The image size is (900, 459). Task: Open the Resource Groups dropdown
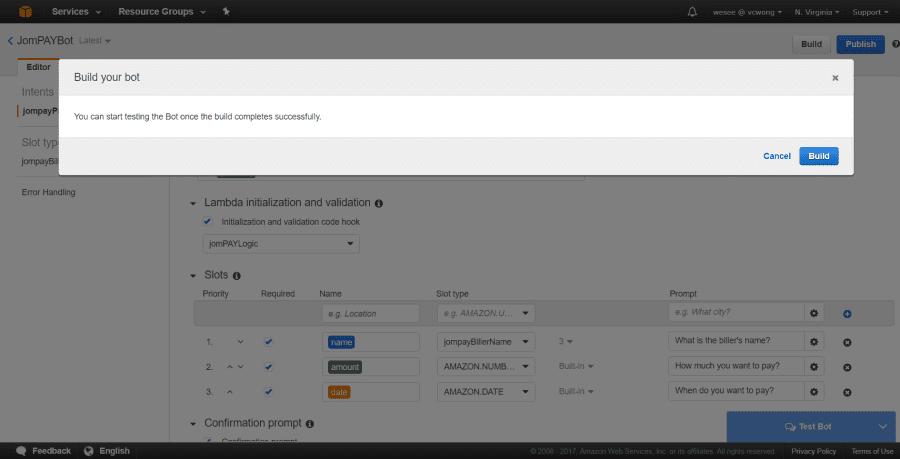coord(162,12)
